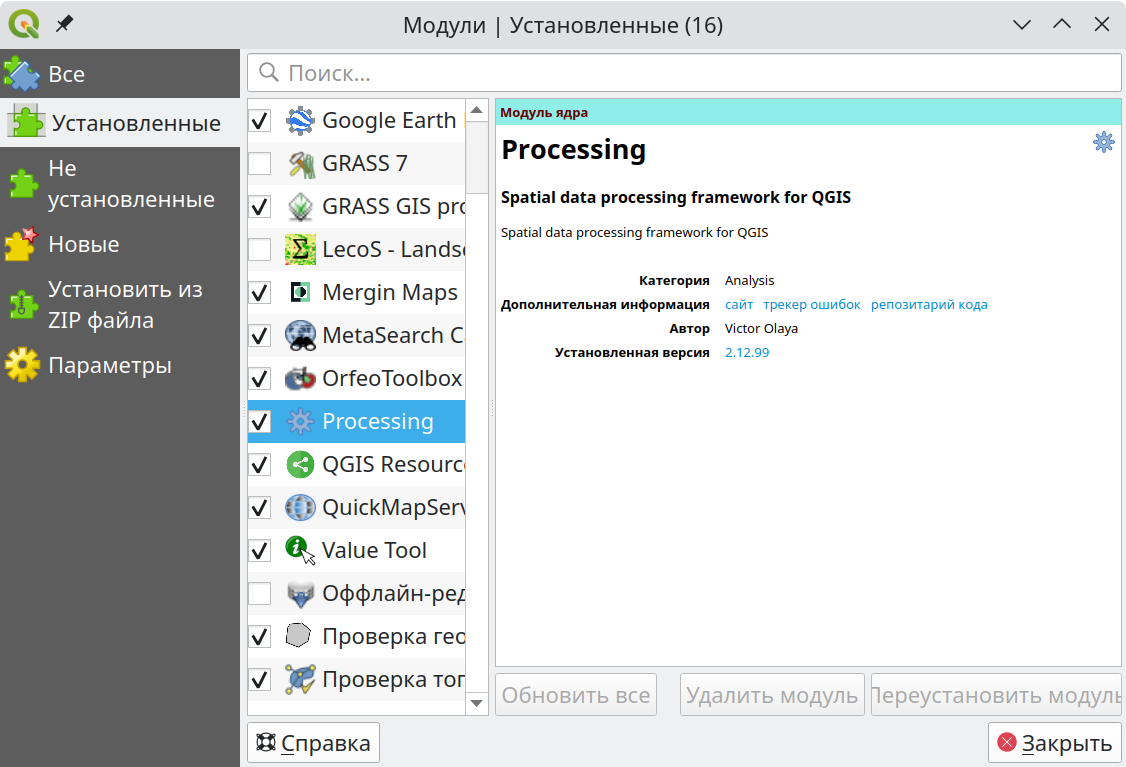
Task: Click the plugin list scroll-up arrow
Action: click(x=476, y=110)
